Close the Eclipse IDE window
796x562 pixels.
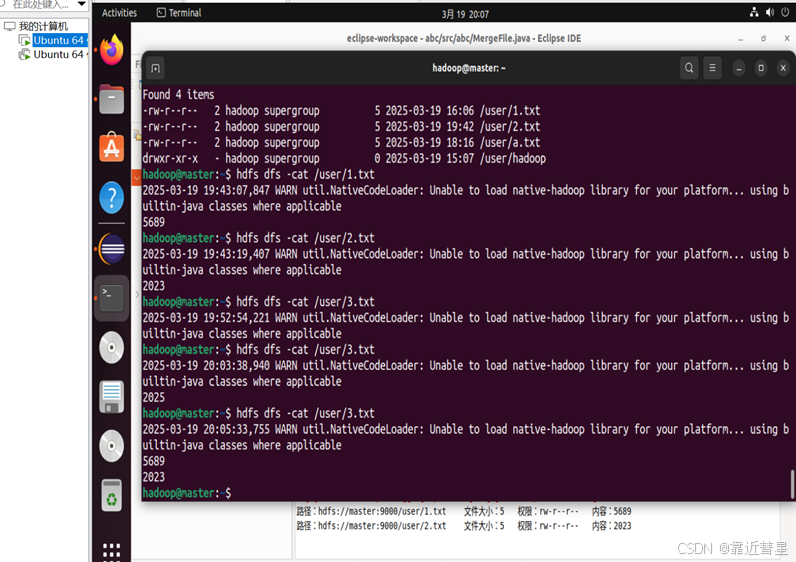click(x=787, y=39)
